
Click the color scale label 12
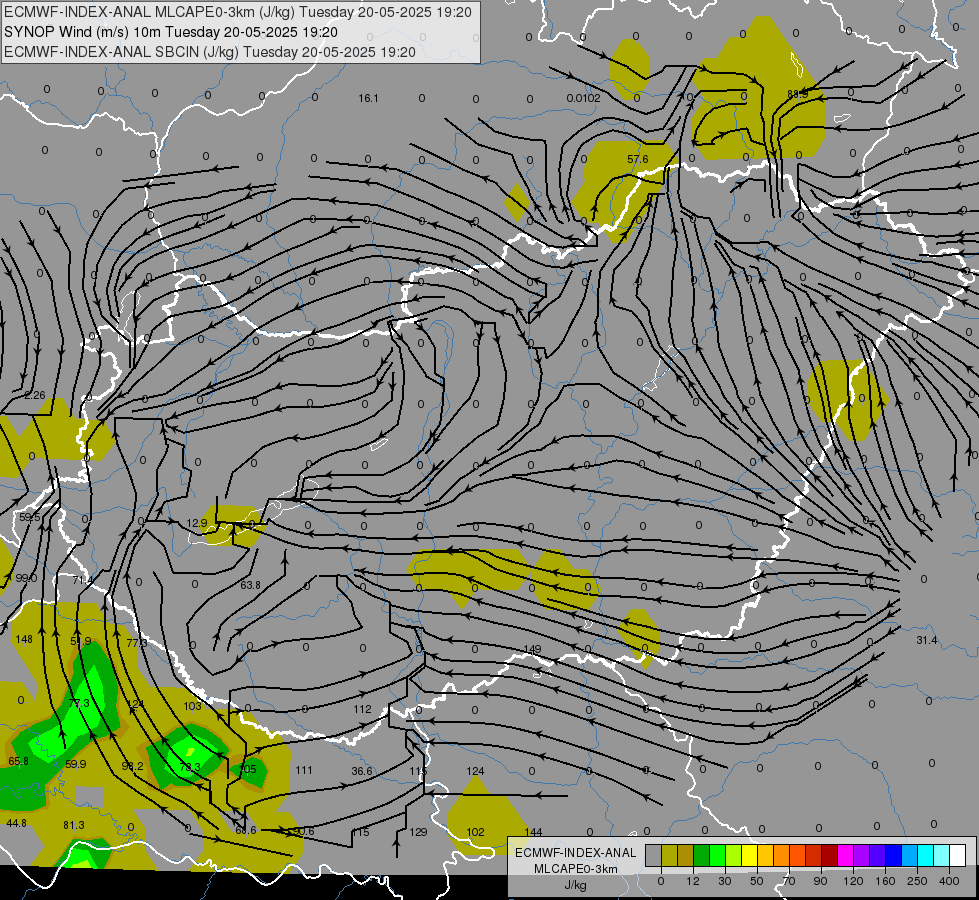point(693,881)
